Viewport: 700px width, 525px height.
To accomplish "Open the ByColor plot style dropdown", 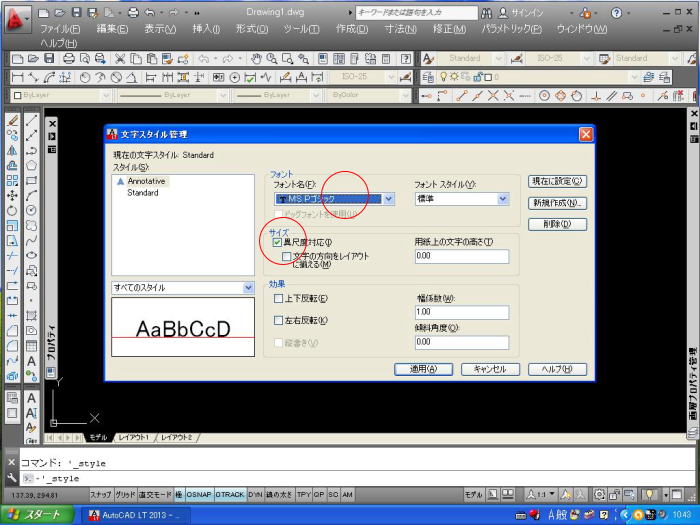I will 405,95.
